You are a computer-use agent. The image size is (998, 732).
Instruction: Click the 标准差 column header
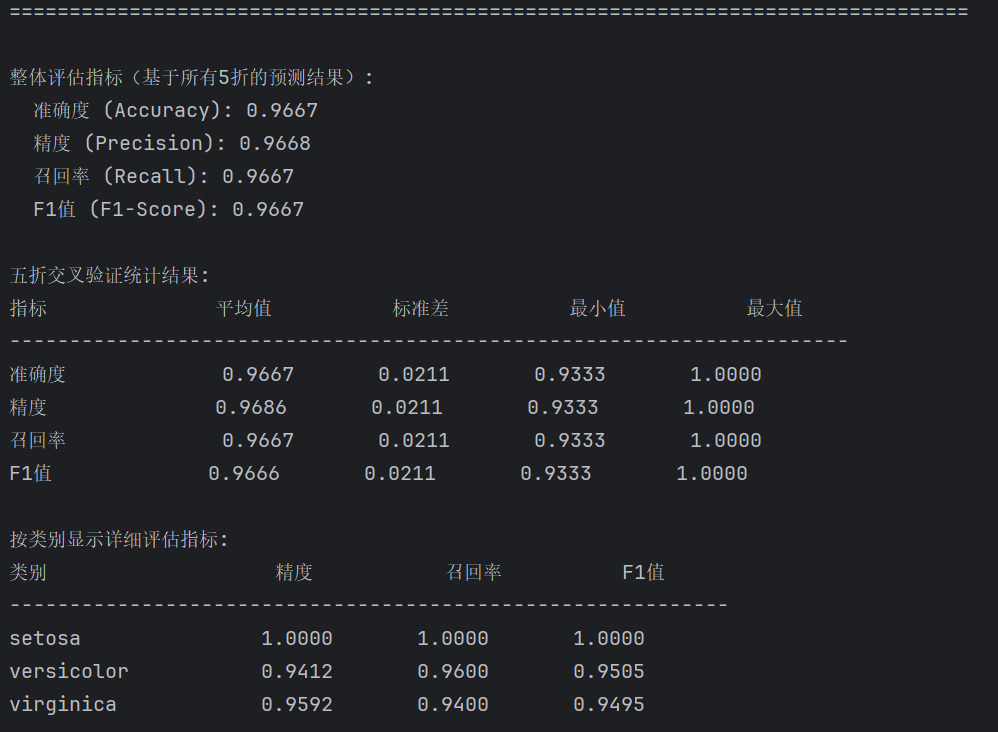click(421, 309)
